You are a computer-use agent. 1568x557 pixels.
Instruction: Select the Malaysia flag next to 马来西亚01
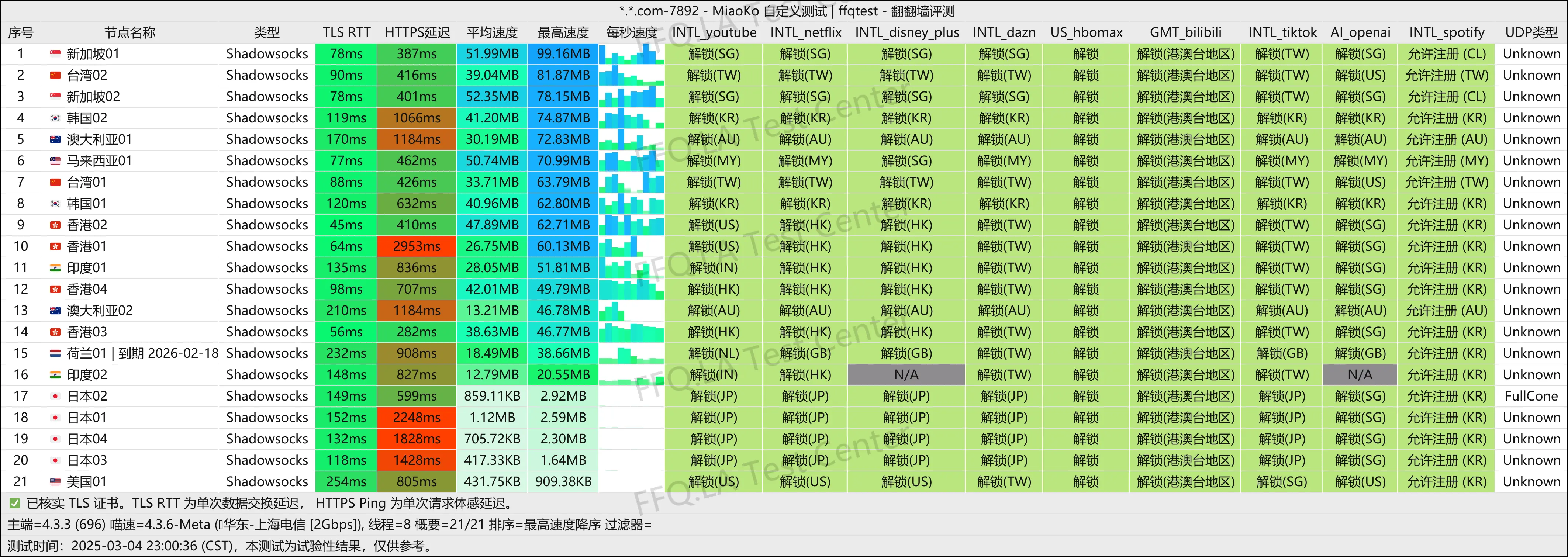tap(55, 160)
